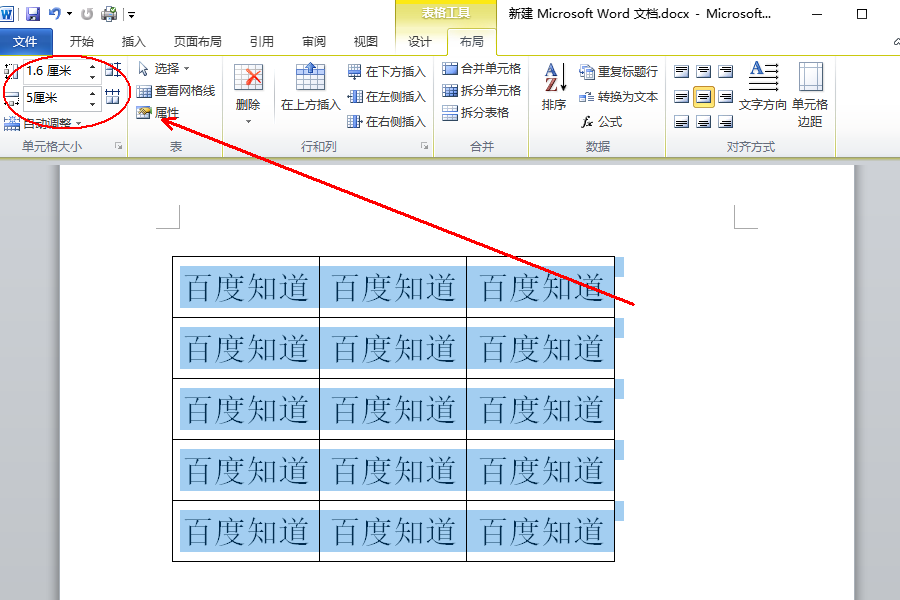Viewport: 900px width, 600px height.
Task: Align cell text top right
Action: point(726,71)
